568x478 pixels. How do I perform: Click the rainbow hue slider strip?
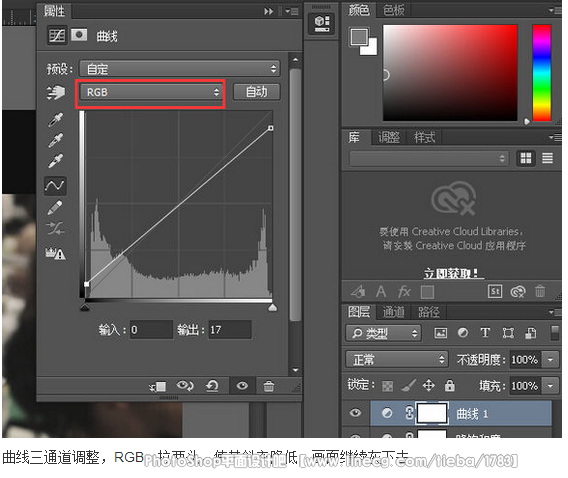(542, 73)
